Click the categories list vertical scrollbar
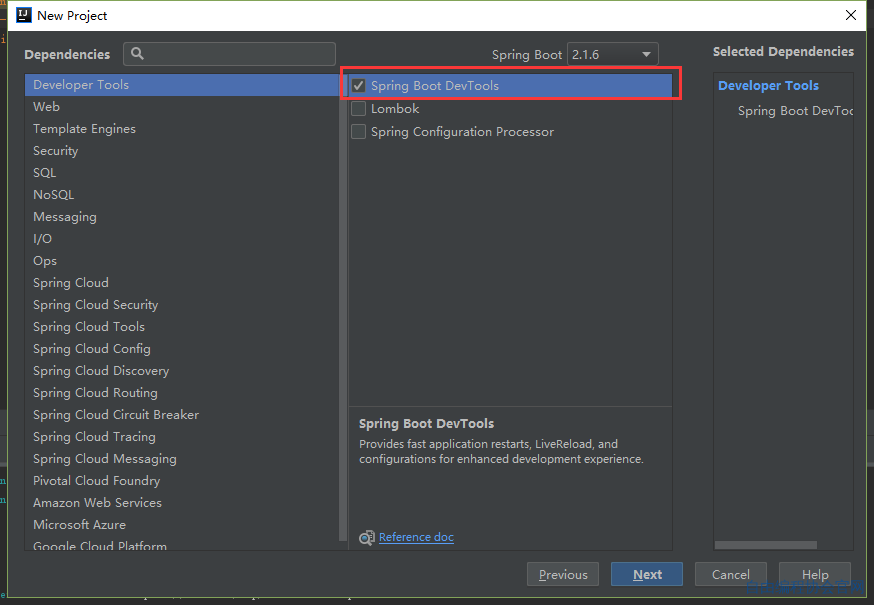The image size is (874, 605). click(343, 308)
